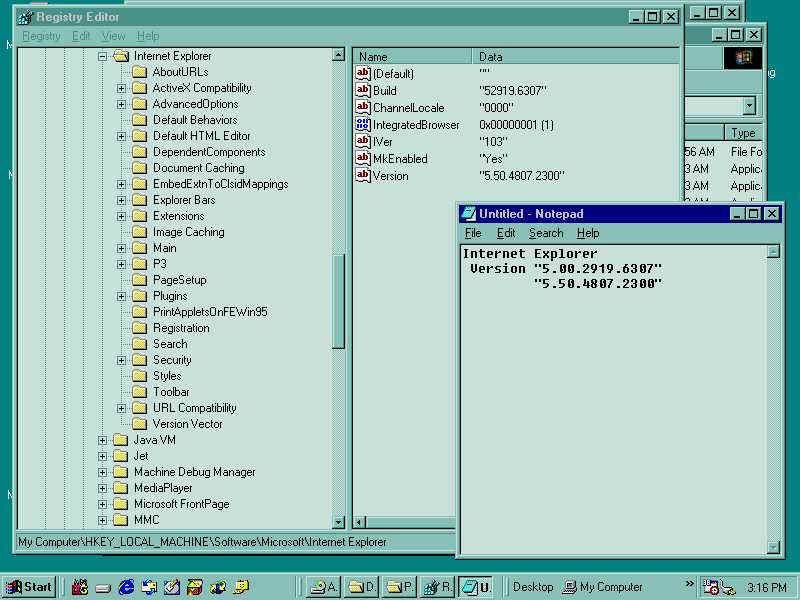Click values pane horizontal scroll left arrow
This screenshot has width=800, height=600.
(360, 522)
